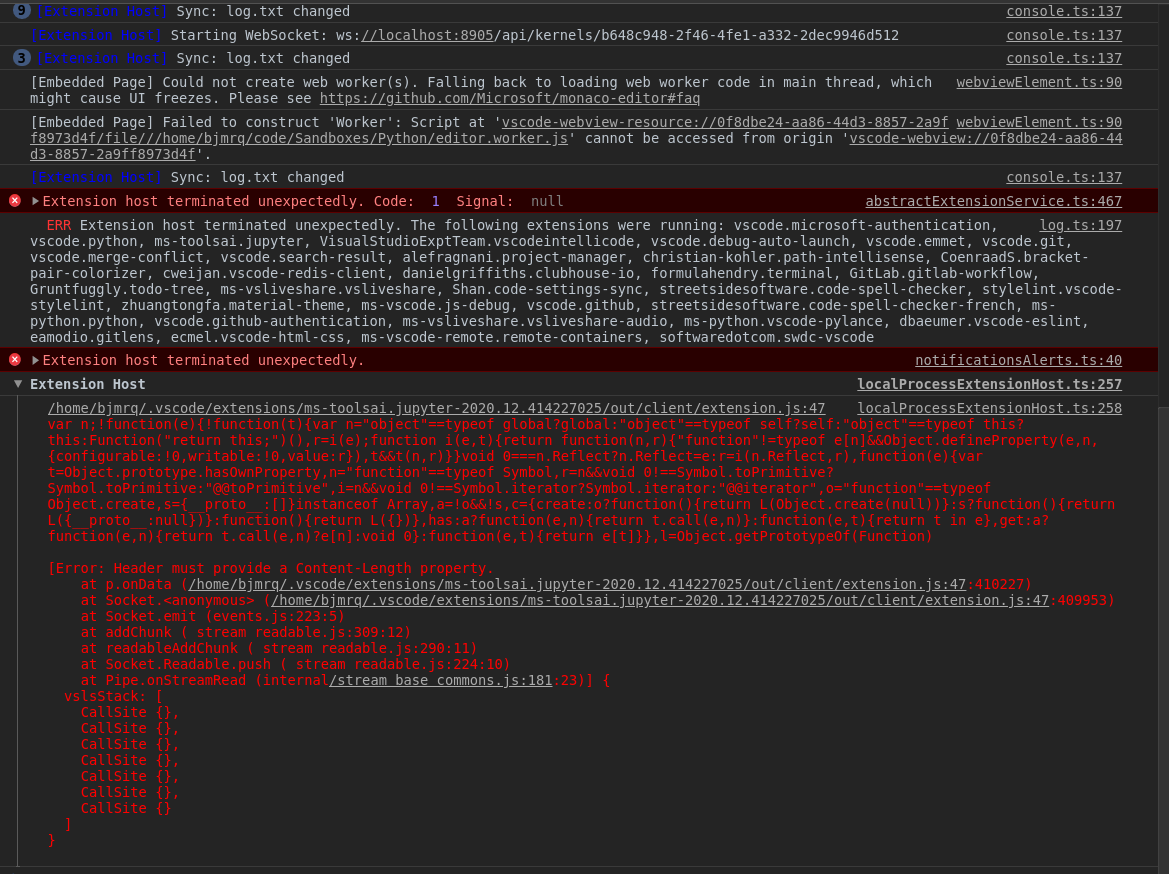Click the red error icon on terminated extension host message
The image size is (1169, 874).
click(14, 200)
